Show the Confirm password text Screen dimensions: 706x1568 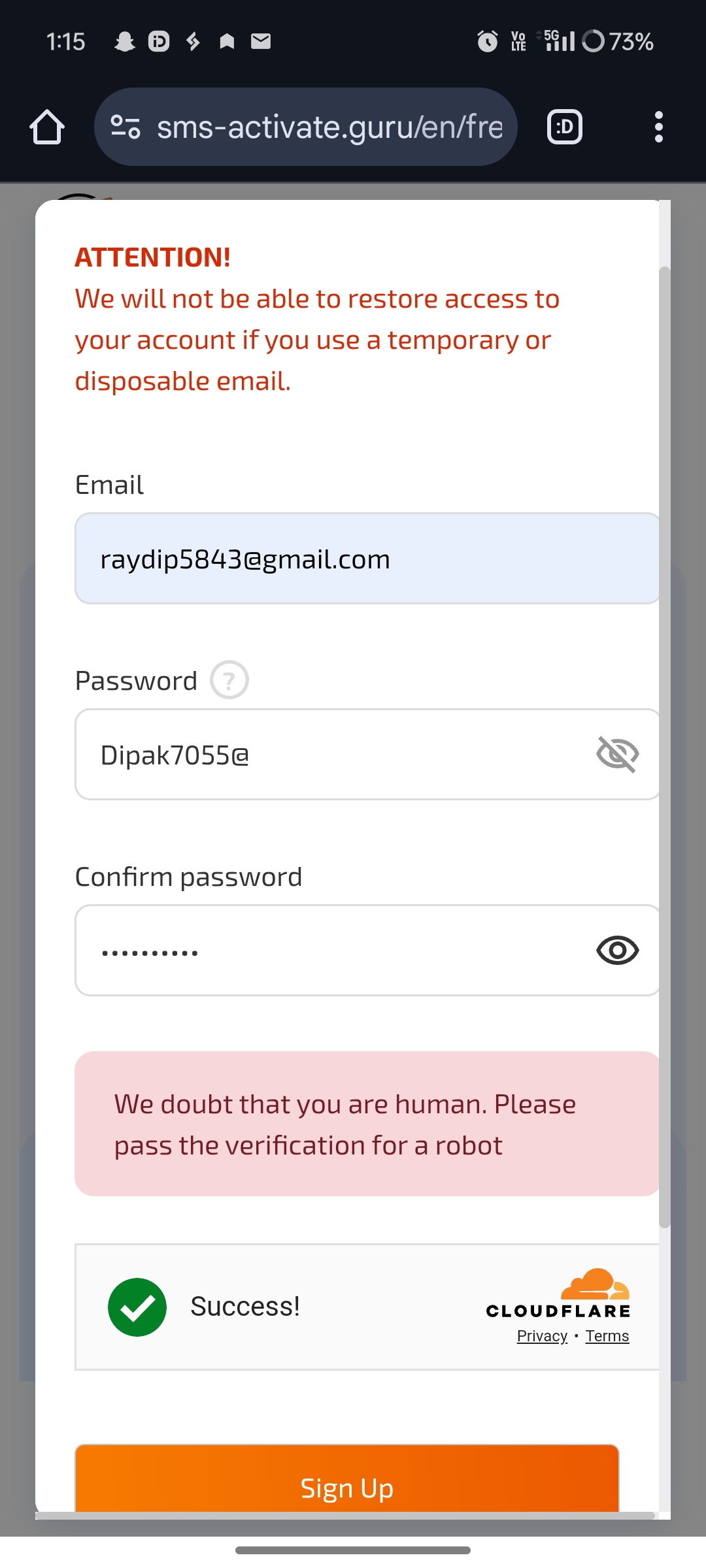617,951
